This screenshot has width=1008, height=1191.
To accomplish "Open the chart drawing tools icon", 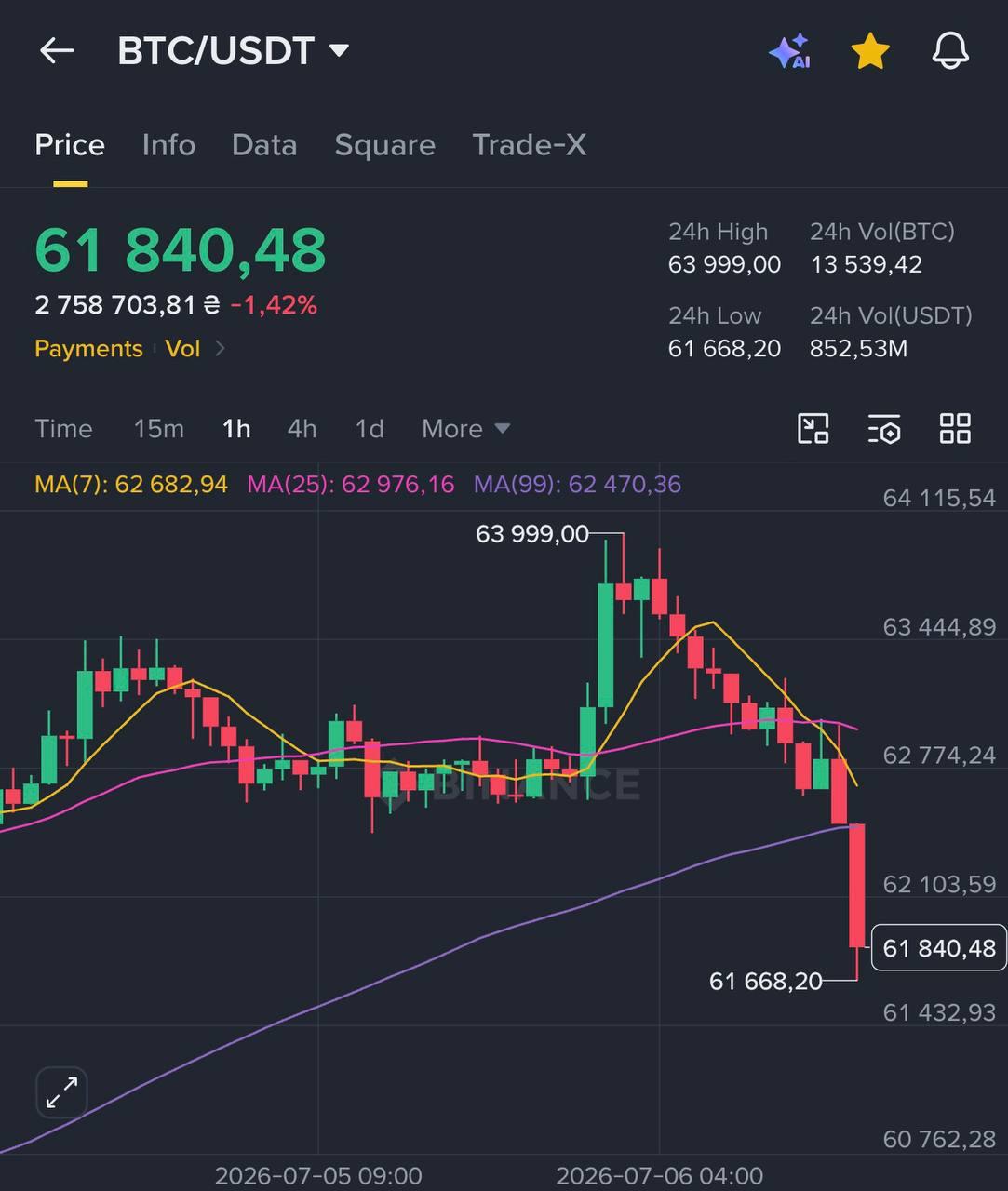I will click(x=813, y=429).
